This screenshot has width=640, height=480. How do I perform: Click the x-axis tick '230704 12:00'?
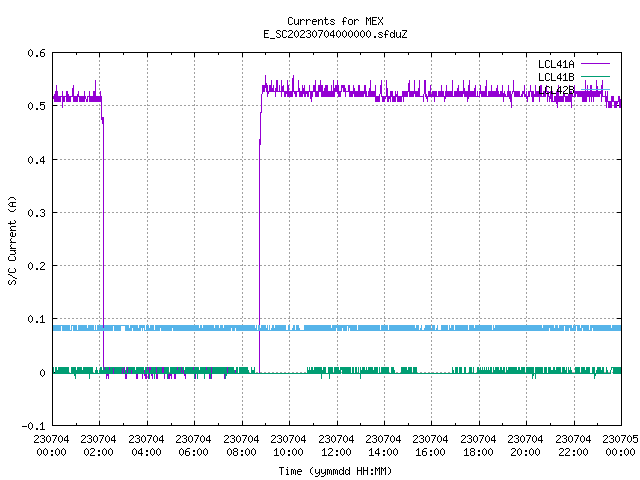coord(336,446)
